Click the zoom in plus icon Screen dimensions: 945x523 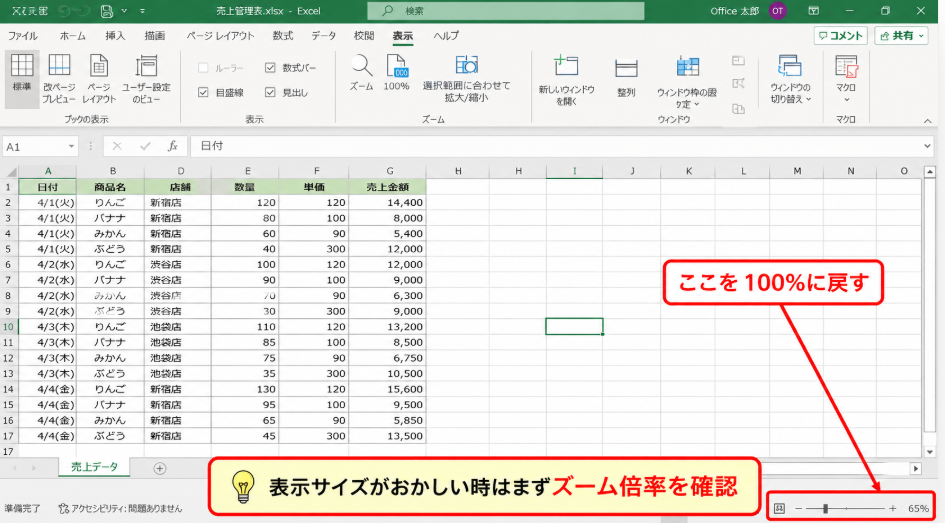[893, 509]
